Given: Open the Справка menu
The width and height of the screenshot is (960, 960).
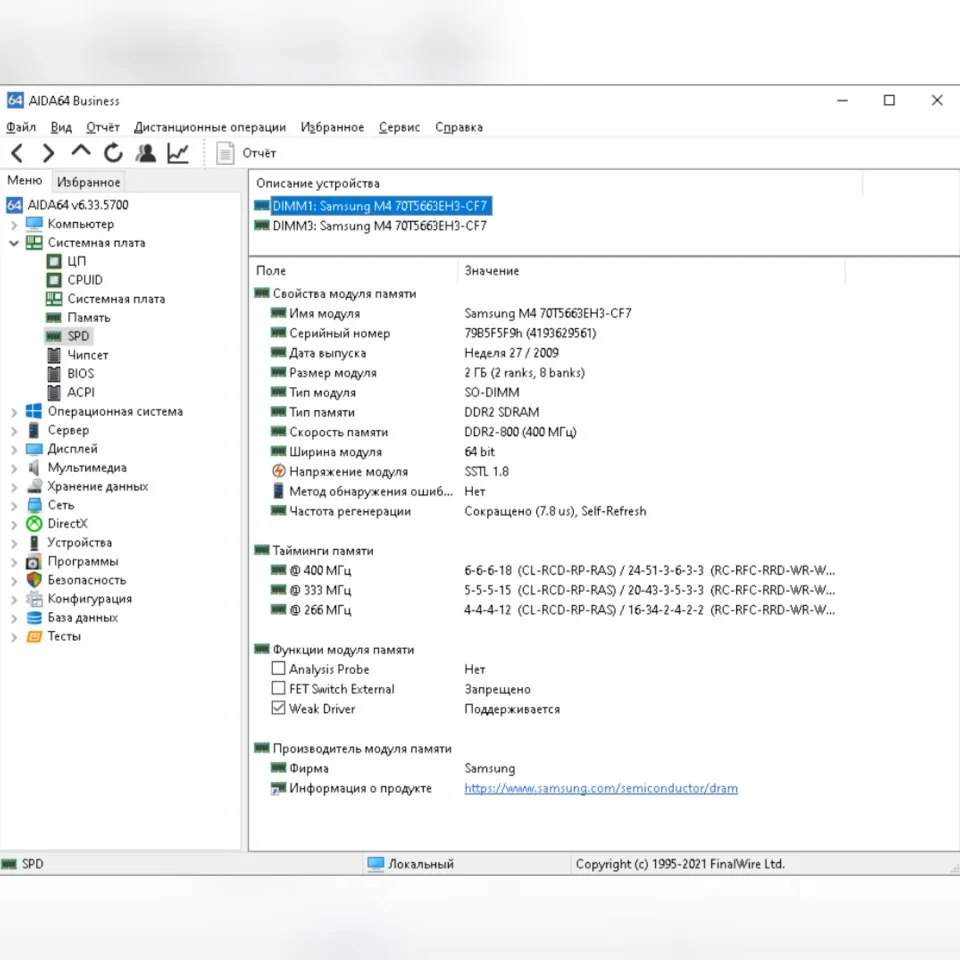Looking at the screenshot, I should click(x=459, y=127).
